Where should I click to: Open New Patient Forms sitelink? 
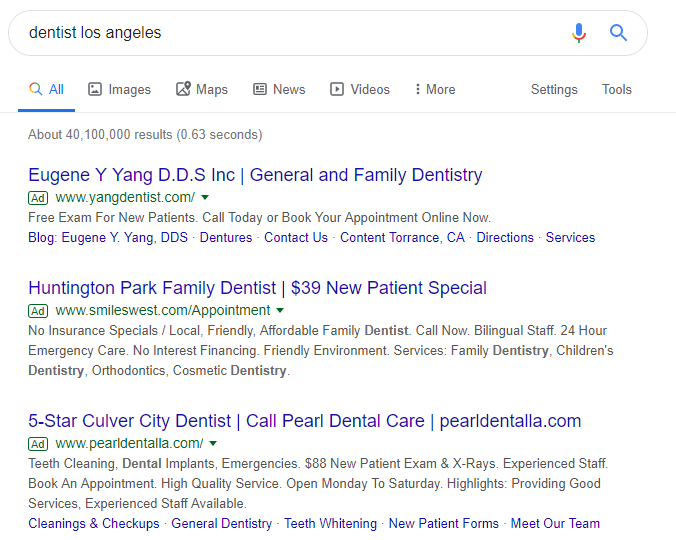coord(444,523)
